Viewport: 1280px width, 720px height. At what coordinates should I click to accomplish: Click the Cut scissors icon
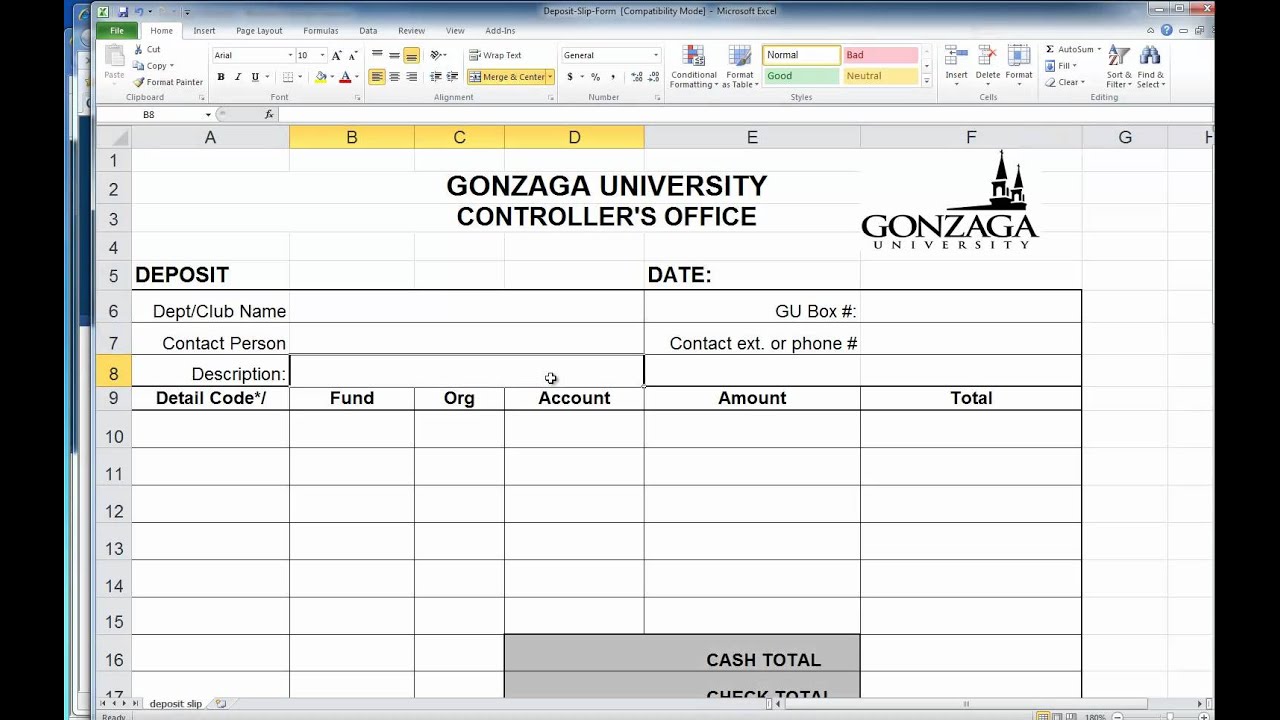pos(138,49)
